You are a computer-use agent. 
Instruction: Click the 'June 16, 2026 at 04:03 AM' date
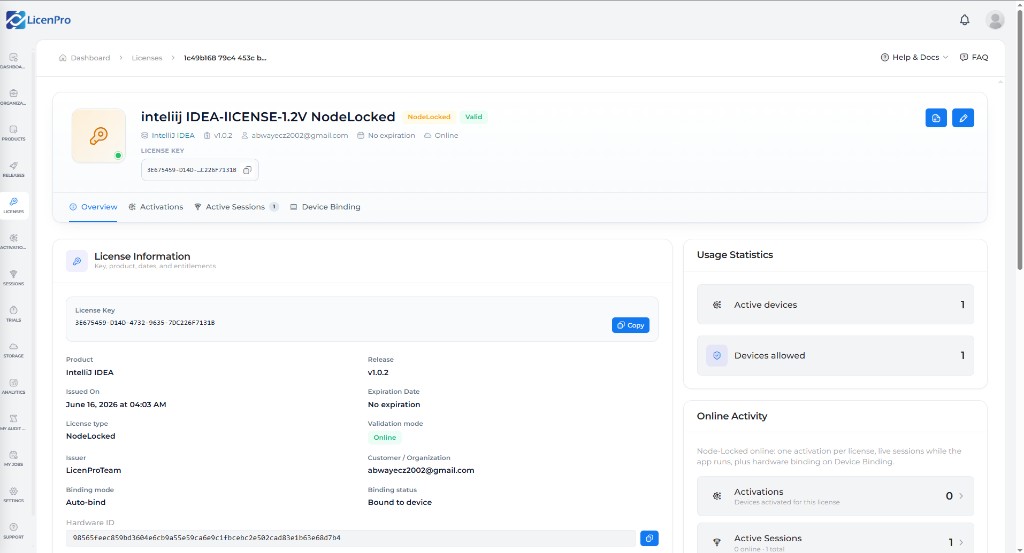click(x=116, y=405)
